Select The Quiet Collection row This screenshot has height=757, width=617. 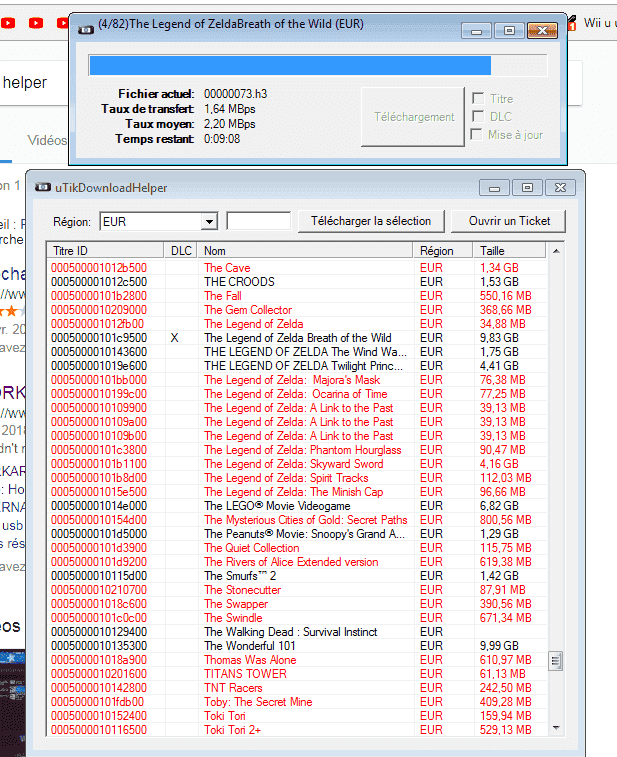click(x=297, y=547)
